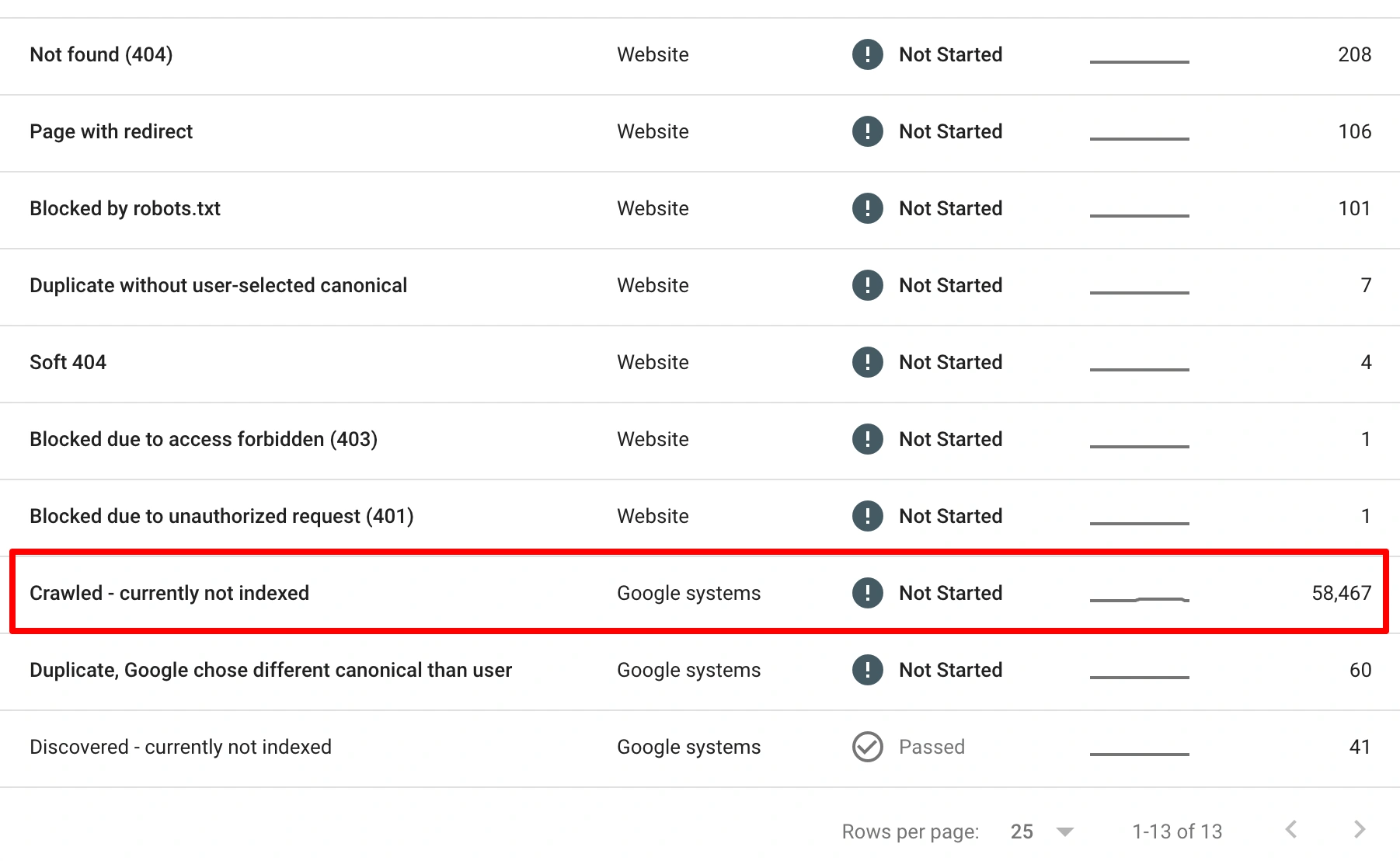Click the trend sparkline for Crawled - currently not indexed
1400x861 pixels.
click(1139, 598)
